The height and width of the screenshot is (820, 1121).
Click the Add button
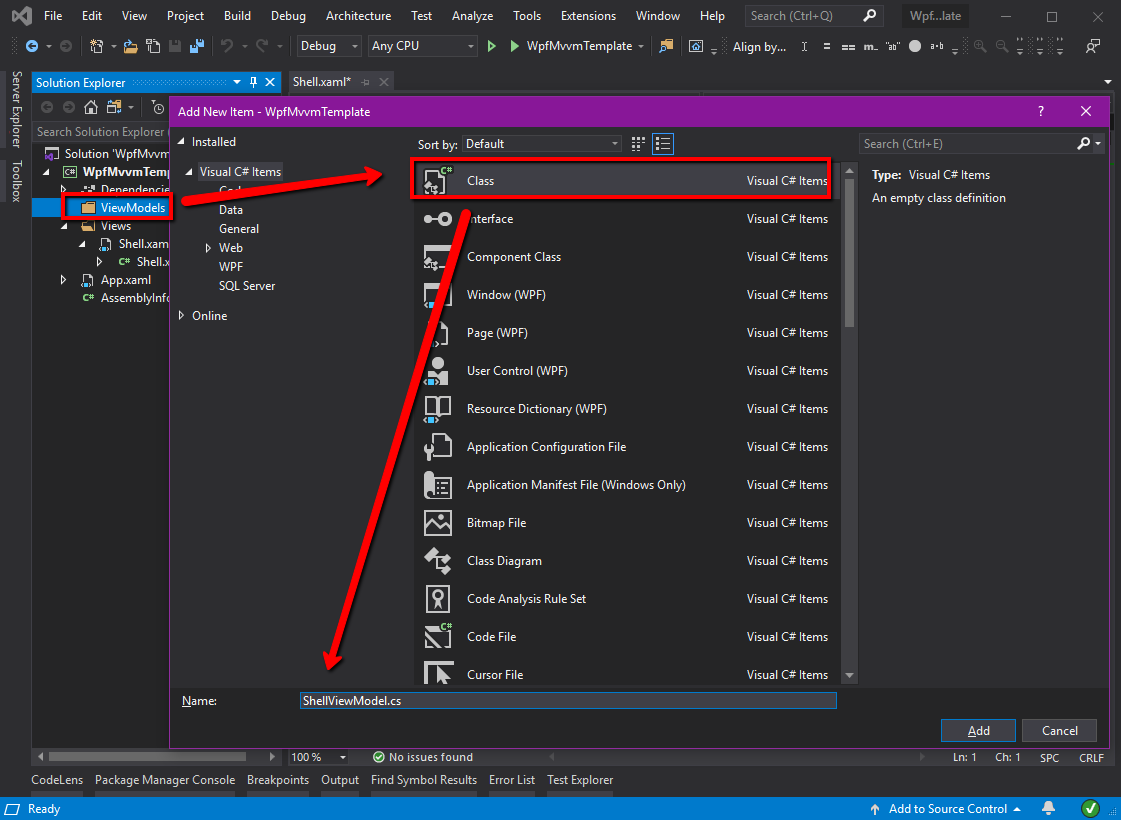978,731
